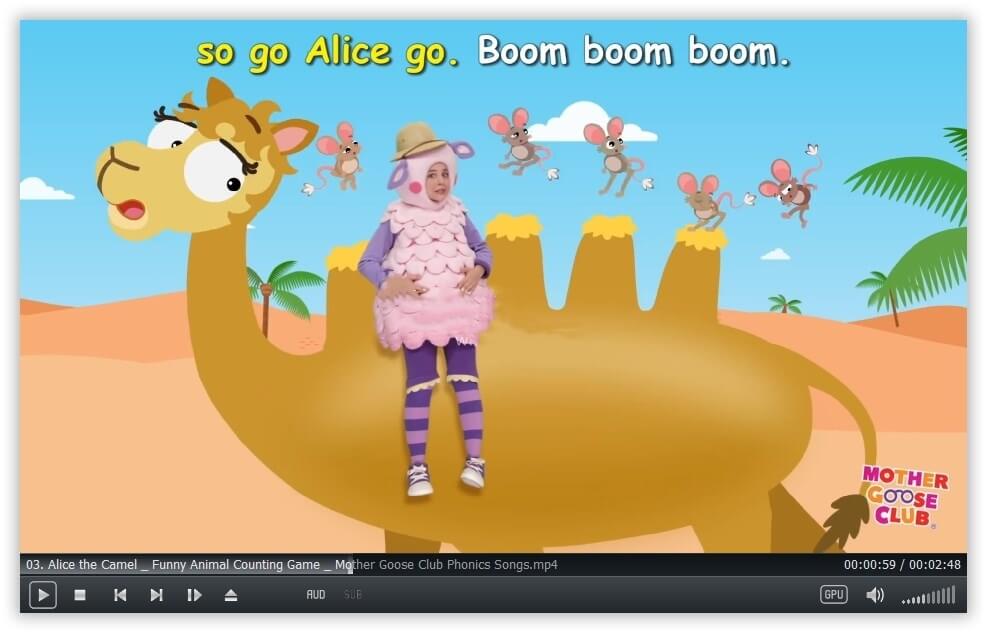This screenshot has height=633, width=987.
Task: Advance one frame with step button
Action: tap(194, 595)
